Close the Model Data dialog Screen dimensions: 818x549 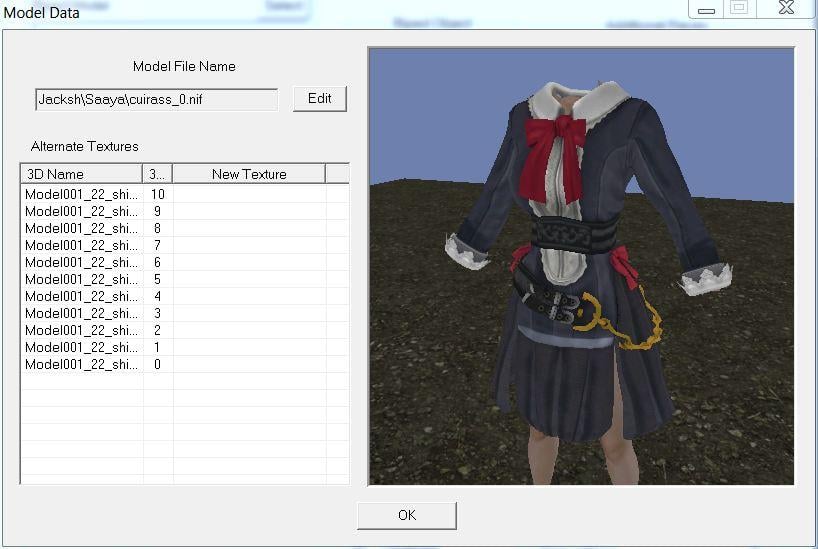[786, 8]
